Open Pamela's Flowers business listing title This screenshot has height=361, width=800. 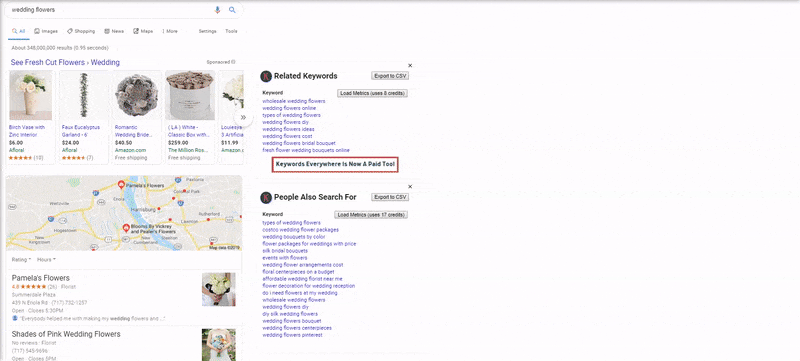41,278
